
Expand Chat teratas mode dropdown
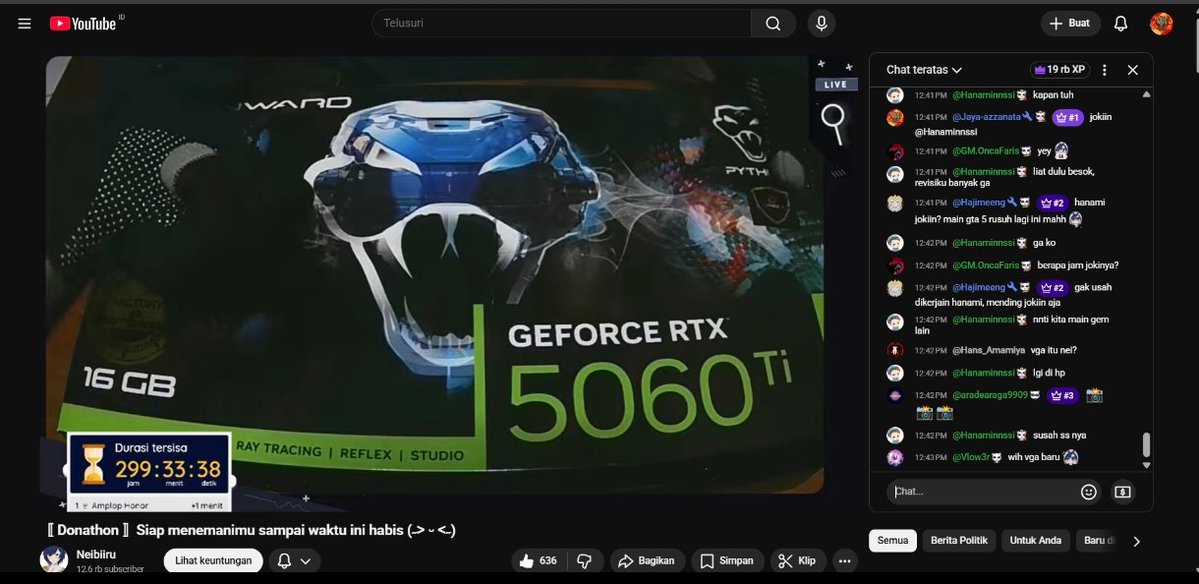[924, 70]
